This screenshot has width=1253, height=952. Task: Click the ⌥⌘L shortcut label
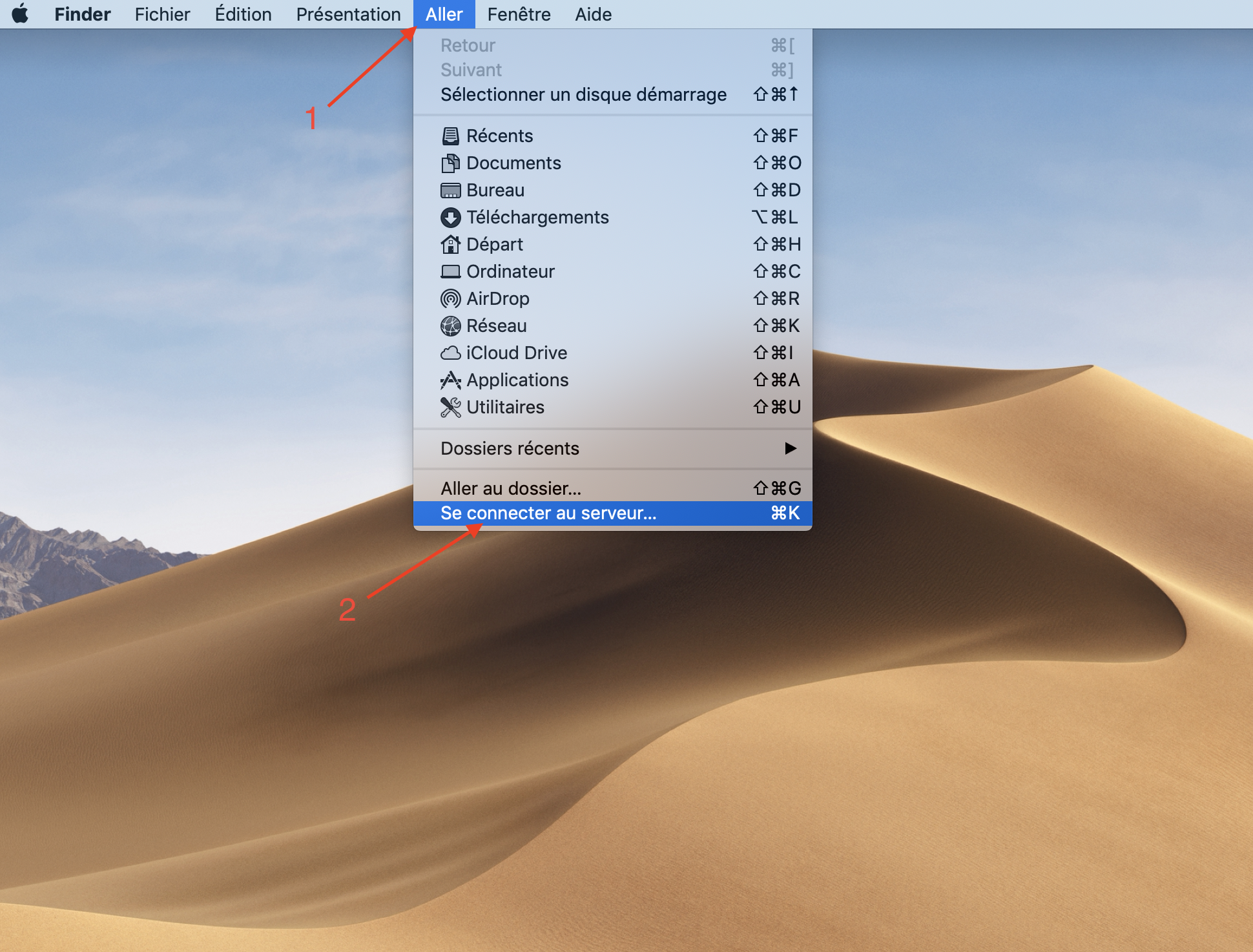(775, 217)
